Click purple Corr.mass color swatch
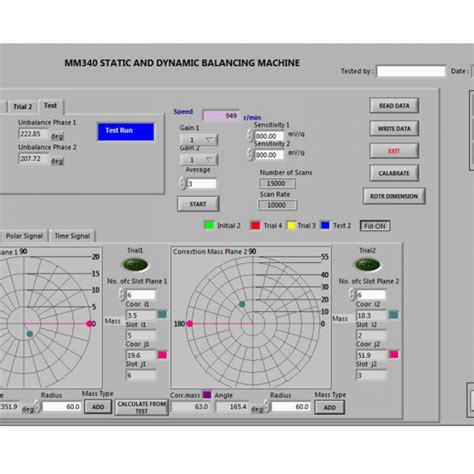 [x=207, y=395]
